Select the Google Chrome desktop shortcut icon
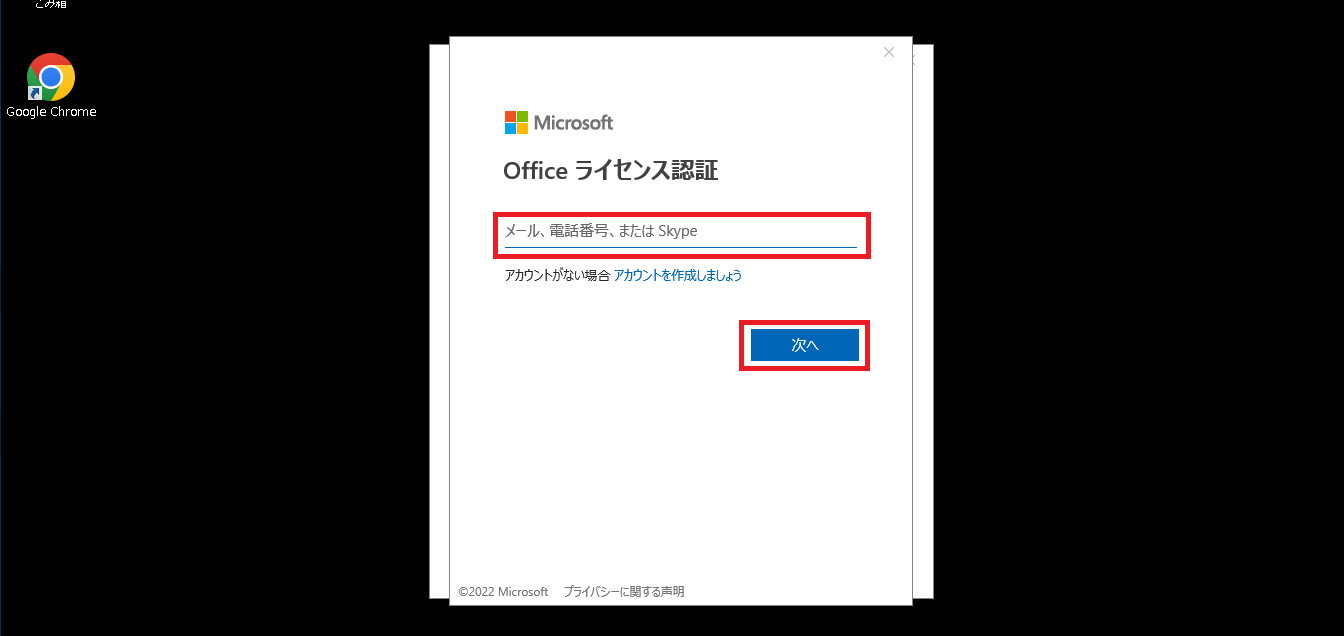 (x=51, y=77)
